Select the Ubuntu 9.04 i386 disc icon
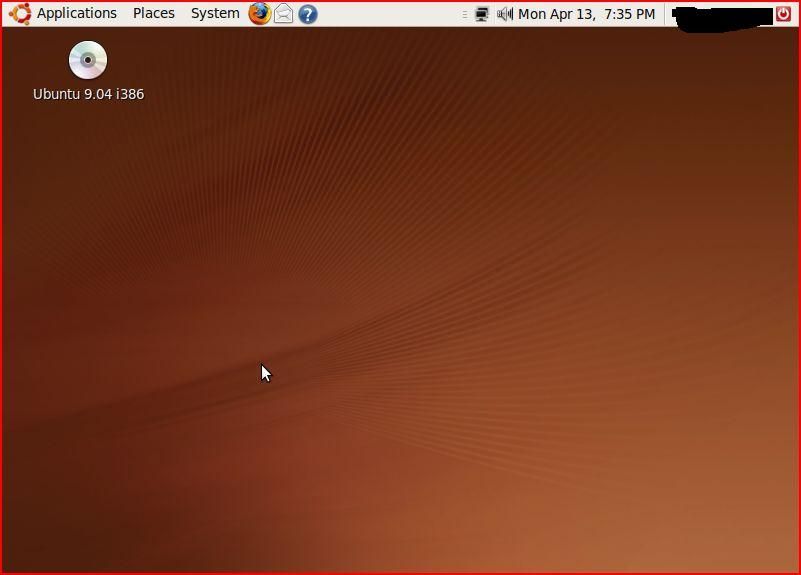The height and width of the screenshot is (575, 801). click(88, 60)
